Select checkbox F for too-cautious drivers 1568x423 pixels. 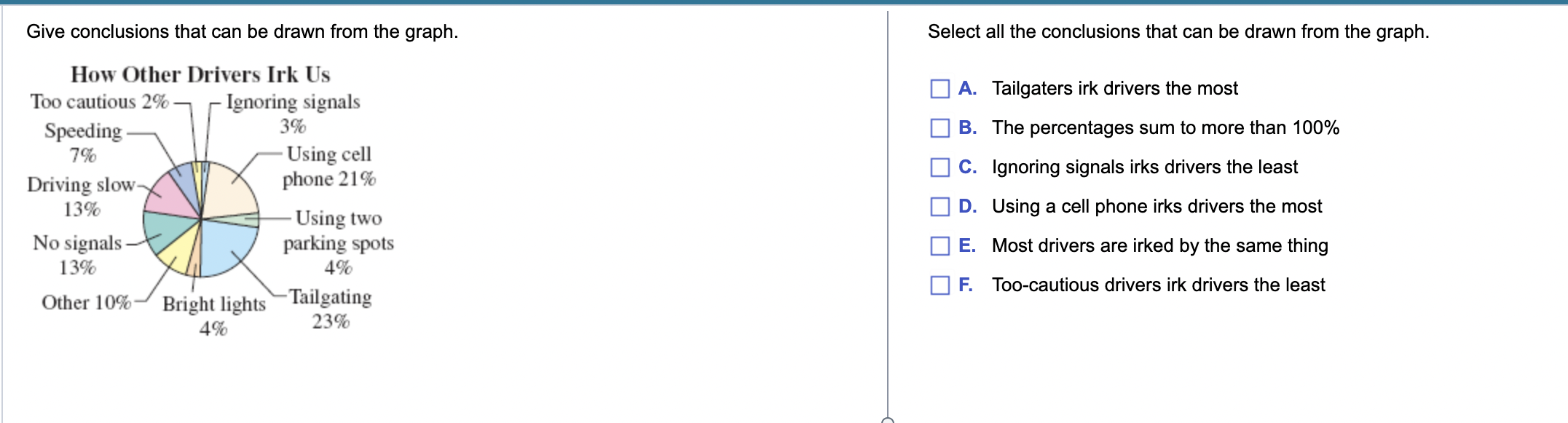click(x=940, y=285)
